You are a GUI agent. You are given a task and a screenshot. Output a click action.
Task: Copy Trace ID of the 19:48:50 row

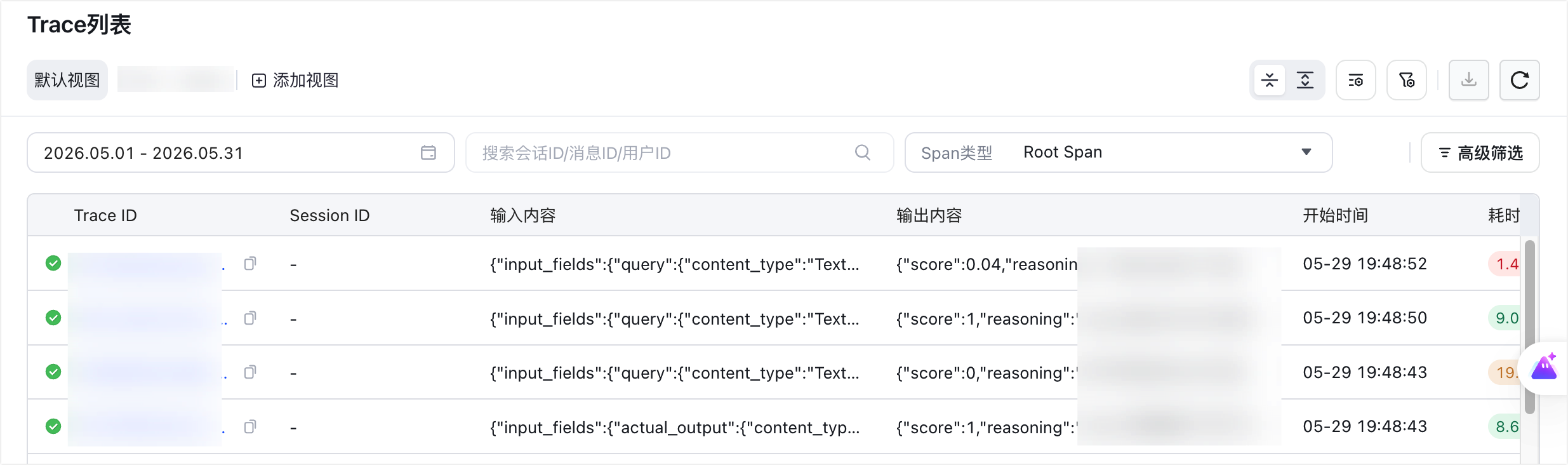pyautogui.click(x=250, y=318)
